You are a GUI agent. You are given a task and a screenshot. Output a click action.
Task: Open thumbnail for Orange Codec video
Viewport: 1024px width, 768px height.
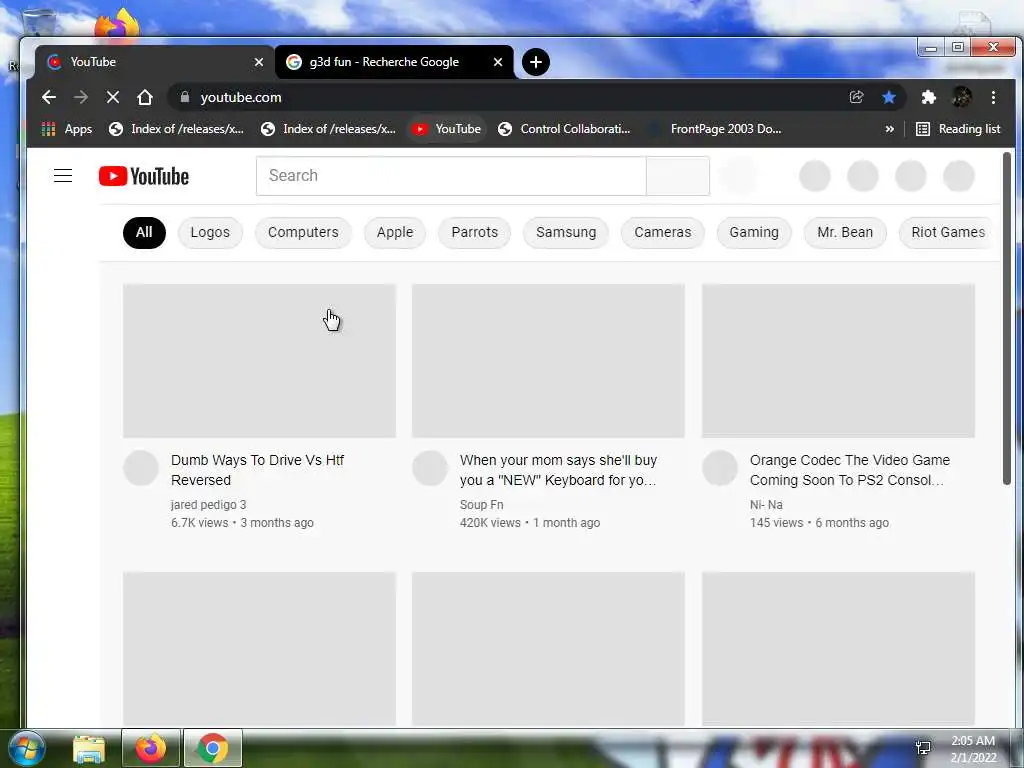pos(839,360)
